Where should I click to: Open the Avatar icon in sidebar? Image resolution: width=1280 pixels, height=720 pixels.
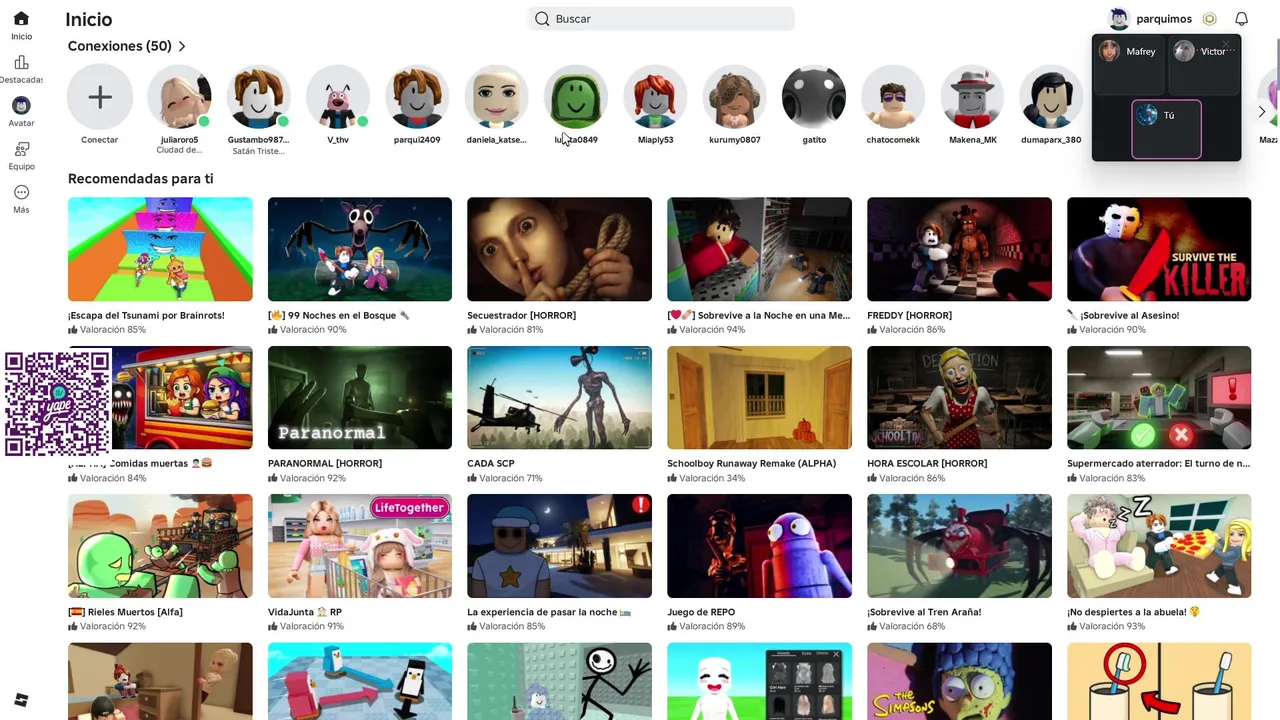tap(21, 105)
